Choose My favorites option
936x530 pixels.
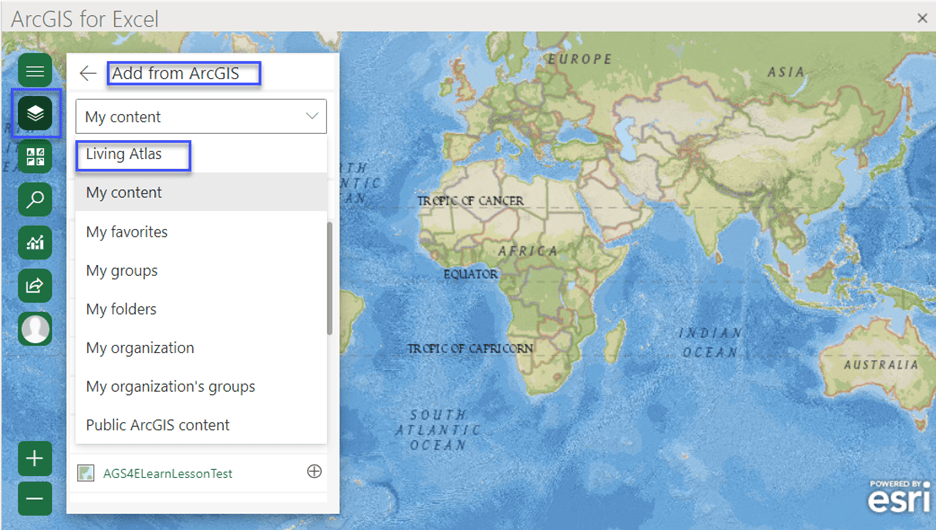coord(127,232)
